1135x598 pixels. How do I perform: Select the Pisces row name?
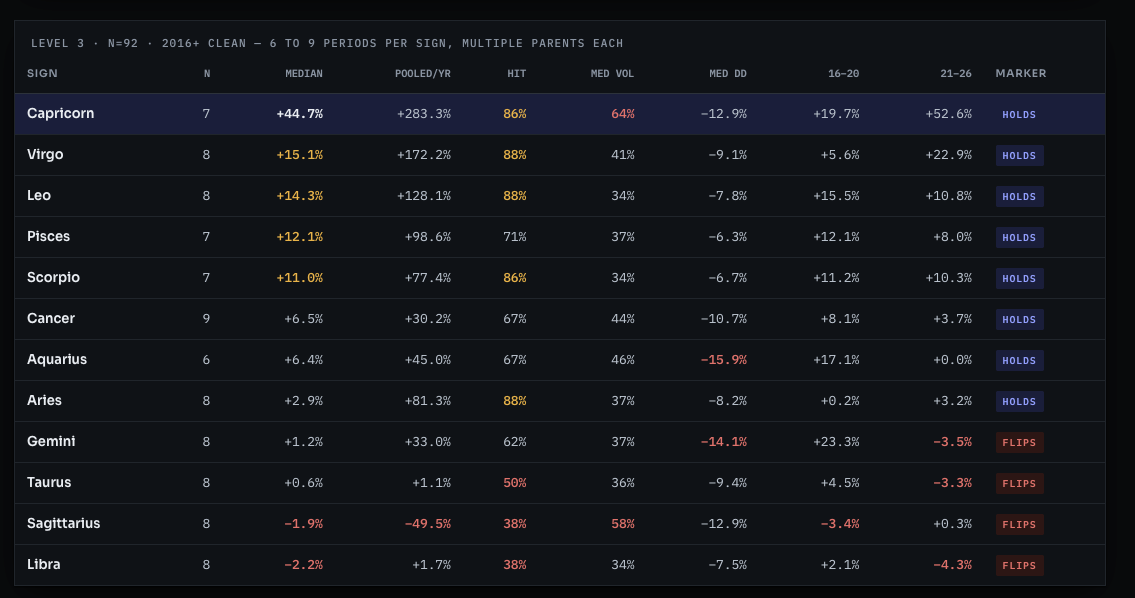point(48,237)
